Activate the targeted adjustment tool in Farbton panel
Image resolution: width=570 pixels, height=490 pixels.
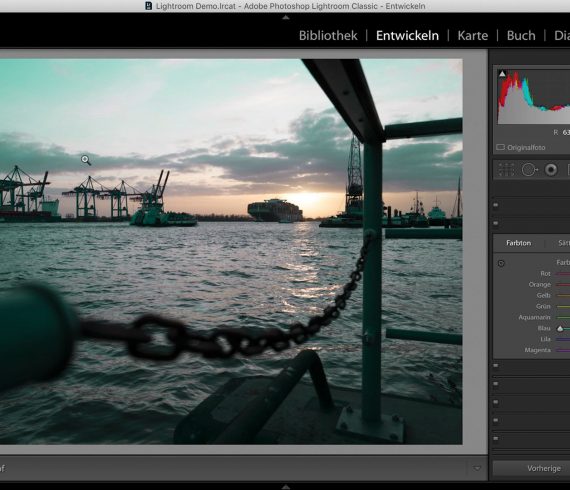(x=501, y=263)
